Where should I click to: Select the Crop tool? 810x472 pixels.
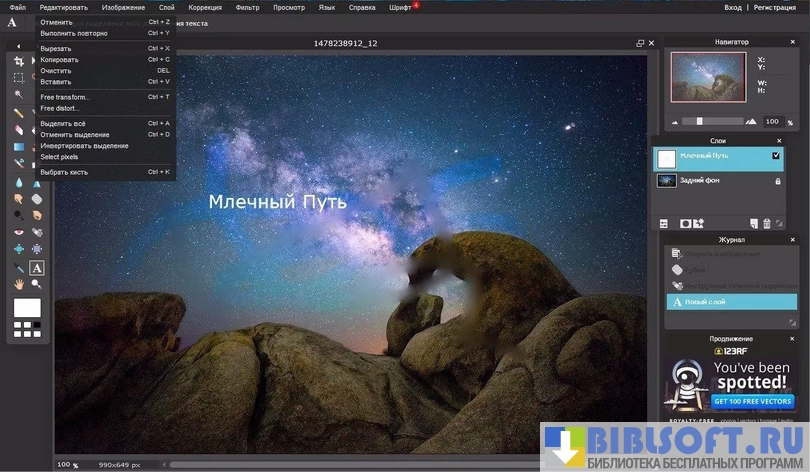point(18,61)
